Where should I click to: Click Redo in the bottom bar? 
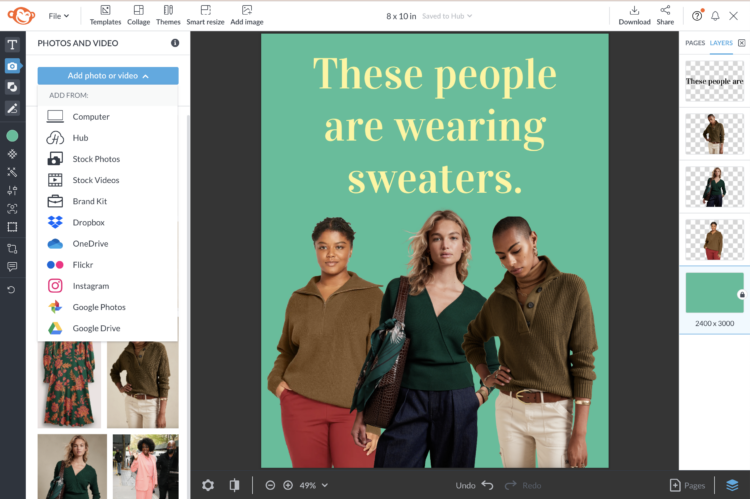(523, 485)
